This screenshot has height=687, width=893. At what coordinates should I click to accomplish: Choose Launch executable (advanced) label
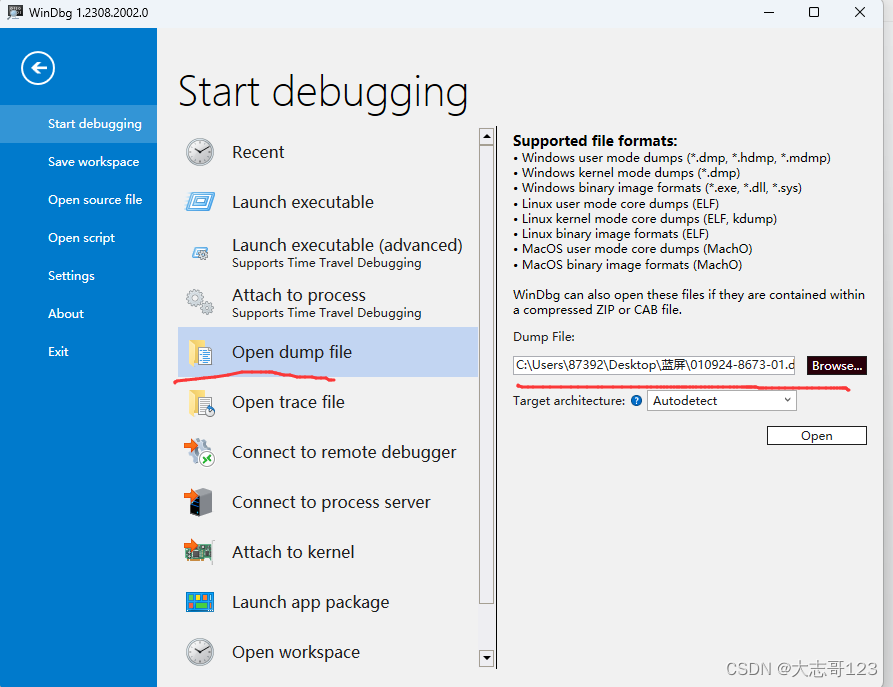[x=347, y=246]
